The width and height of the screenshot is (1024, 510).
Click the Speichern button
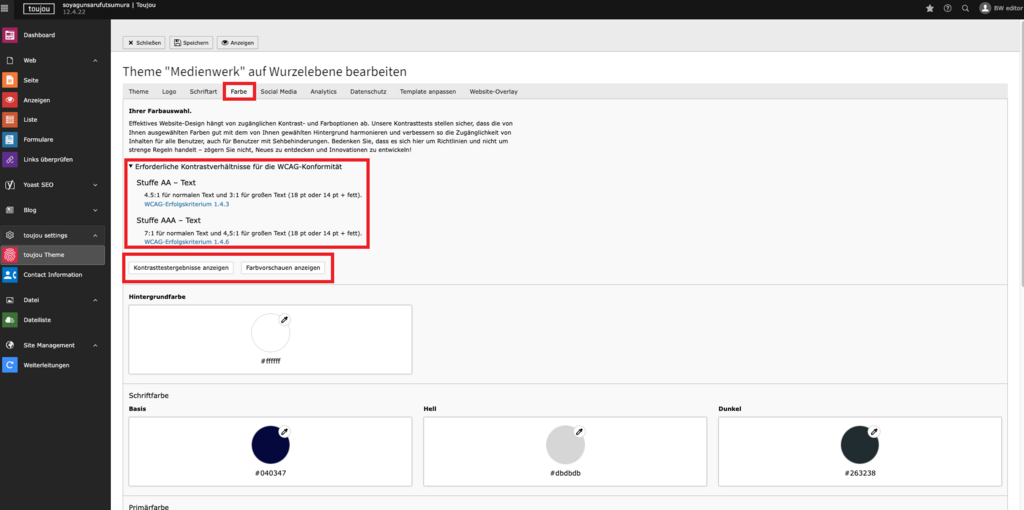click(x=191, y=43)
